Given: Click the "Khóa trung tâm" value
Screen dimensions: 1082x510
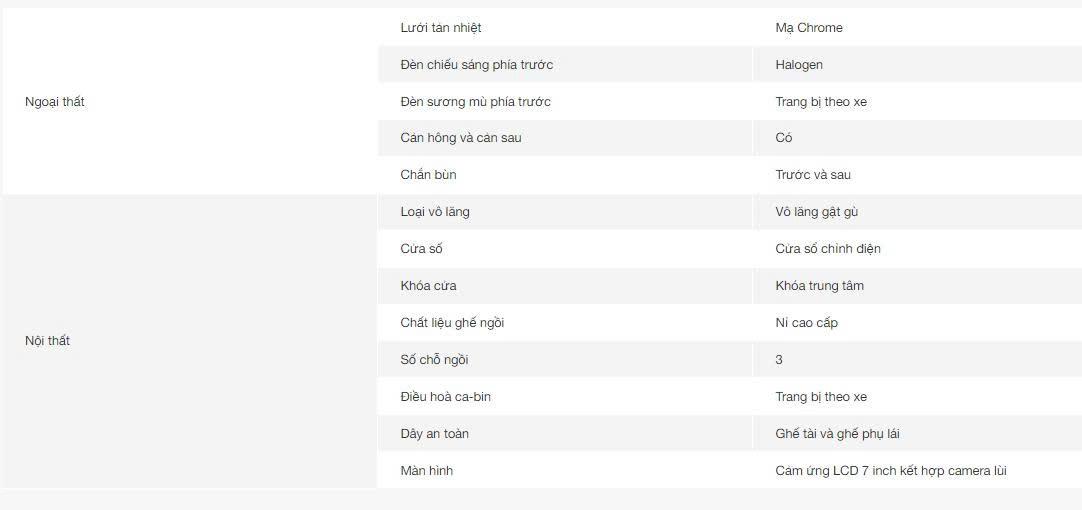Looking at the screenshot, I should (820, 286).
